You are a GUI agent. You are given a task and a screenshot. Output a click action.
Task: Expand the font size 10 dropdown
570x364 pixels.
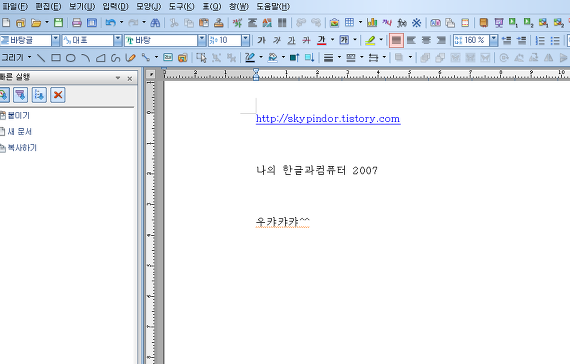click(246, 40)
